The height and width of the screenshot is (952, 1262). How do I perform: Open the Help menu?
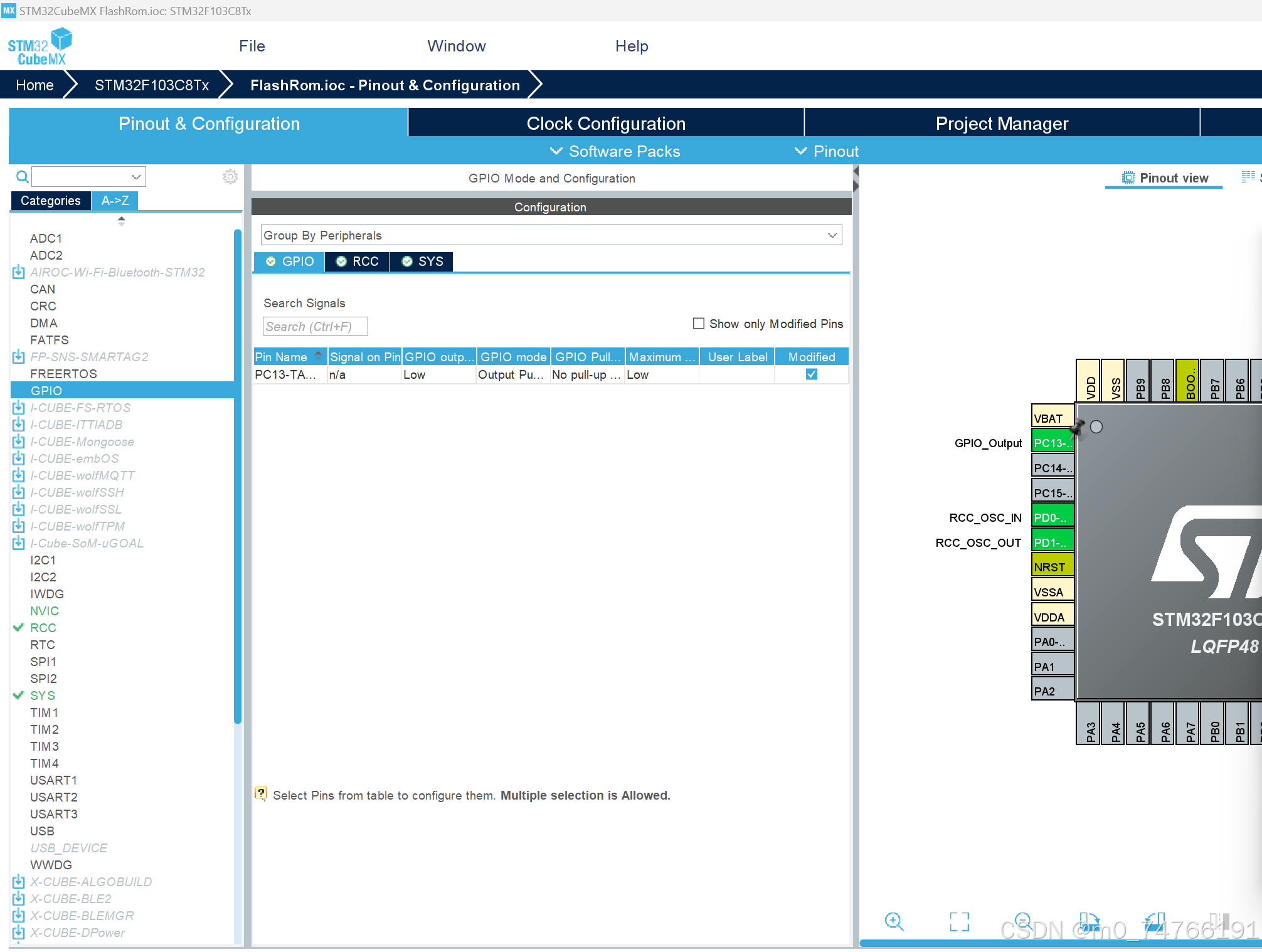tap(632, 46)
